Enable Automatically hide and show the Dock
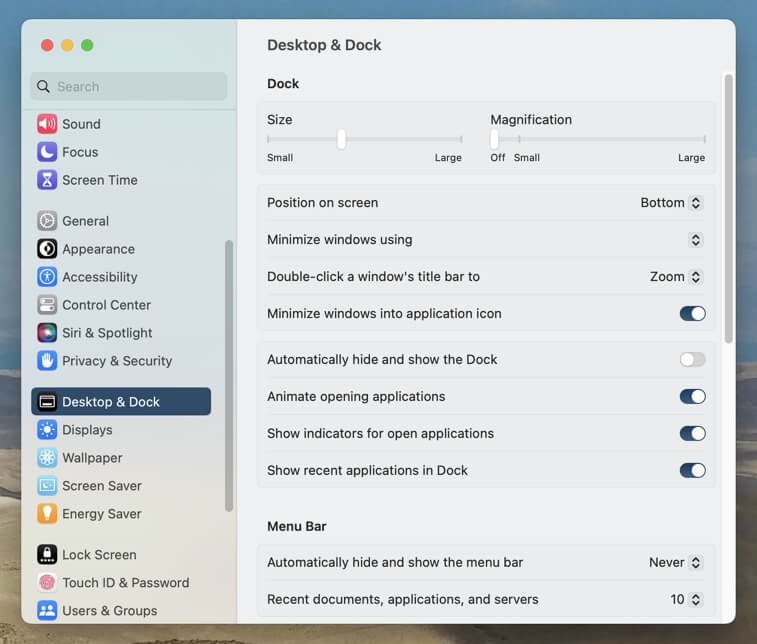This screenshot has height=644, width=757. tap(692, 360)
